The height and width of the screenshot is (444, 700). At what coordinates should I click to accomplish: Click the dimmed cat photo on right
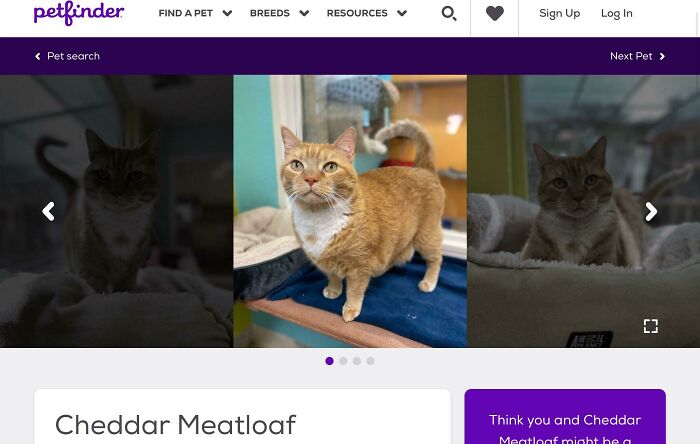click(583, 211)
